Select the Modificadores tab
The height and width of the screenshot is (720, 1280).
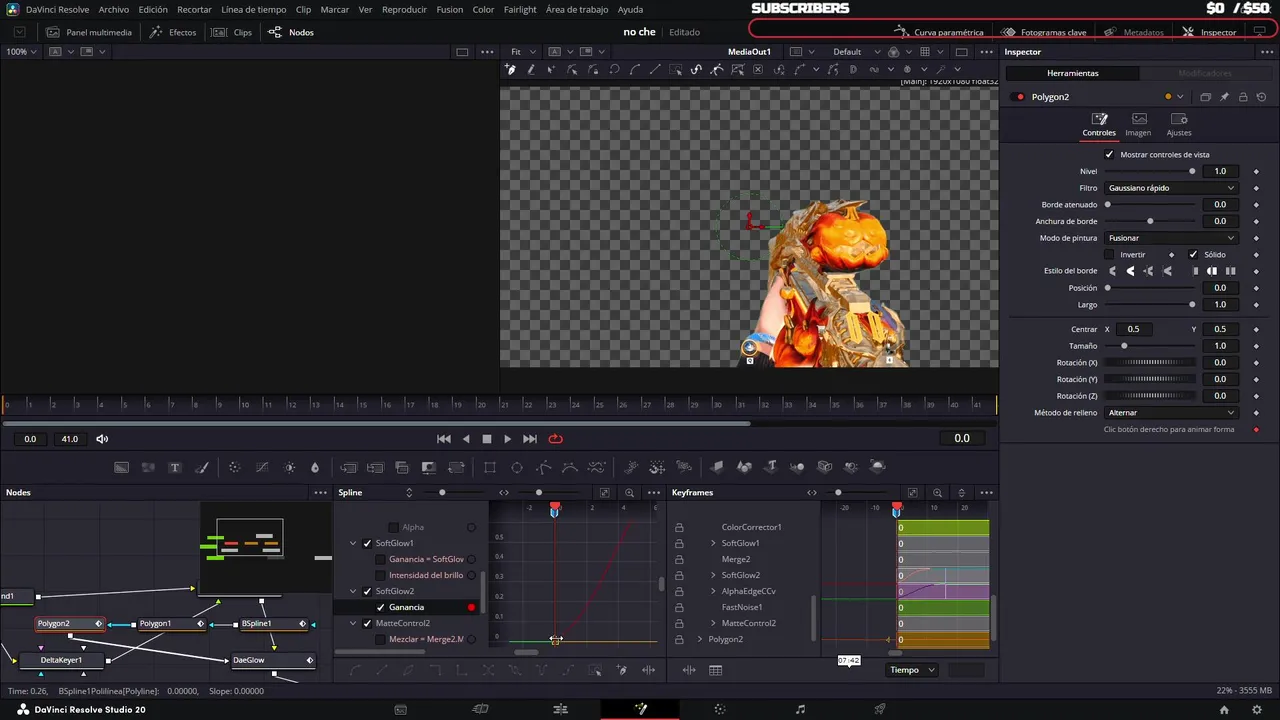1205,73
